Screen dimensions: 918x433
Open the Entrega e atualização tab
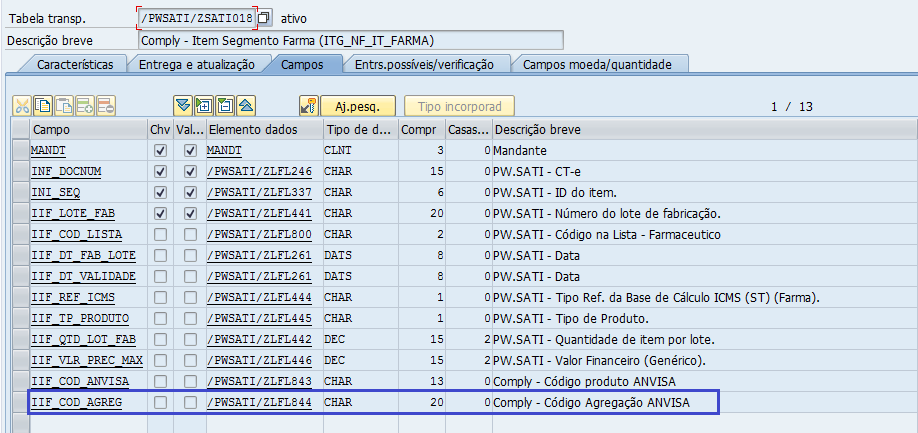(196, 64)
